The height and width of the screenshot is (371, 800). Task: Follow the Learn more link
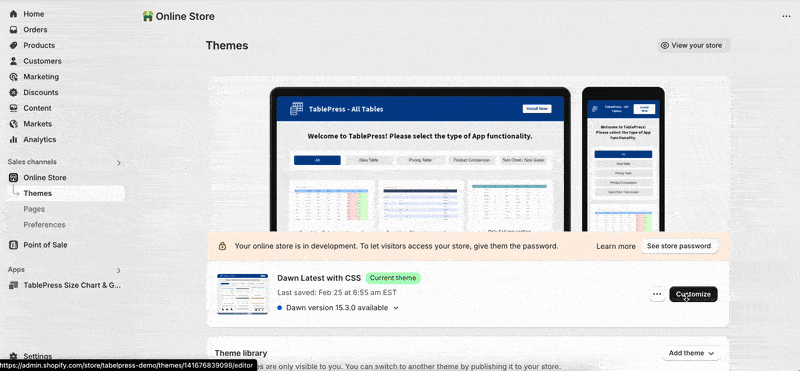pyautogui.click(x=616, y=246)
